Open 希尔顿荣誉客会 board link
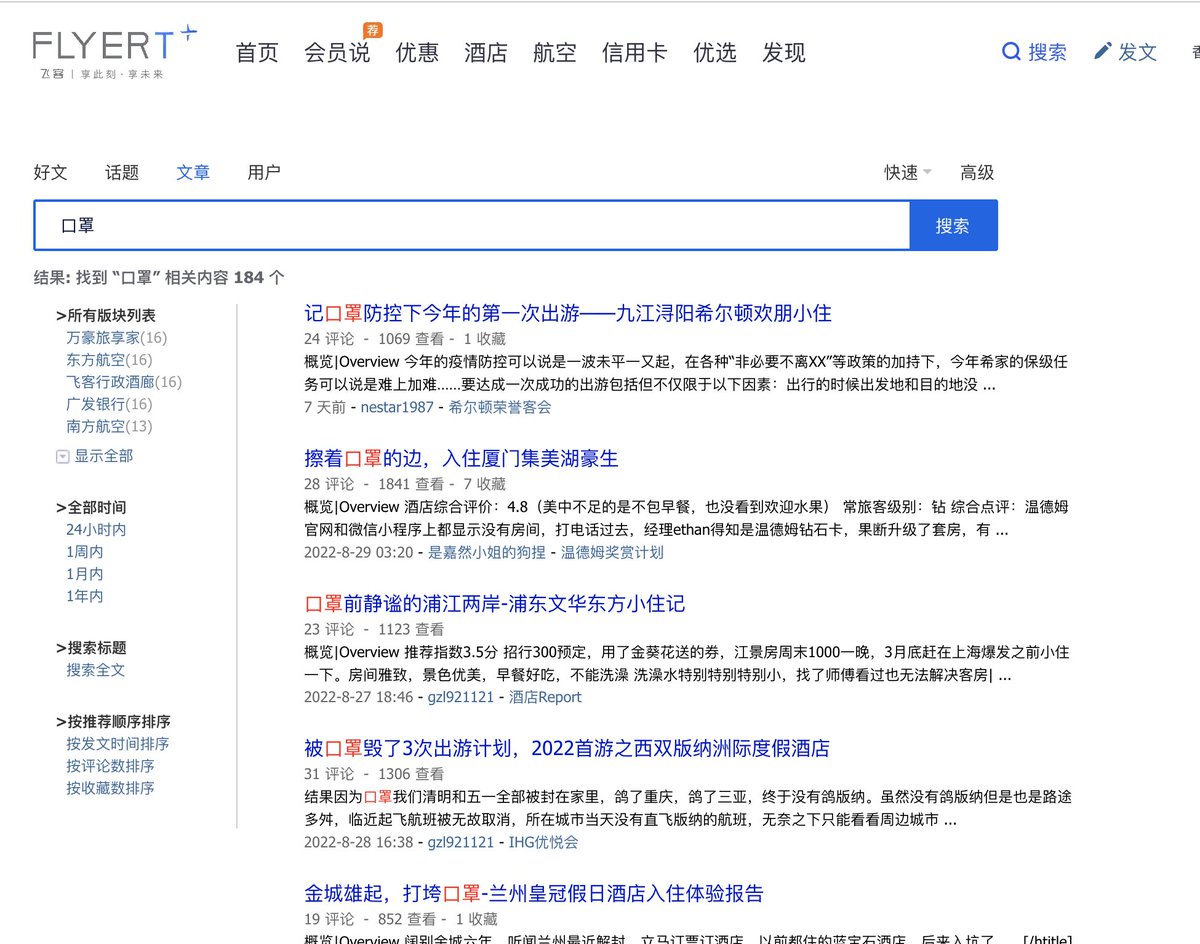The image size is (1200, 944). (x=500, y=407)
